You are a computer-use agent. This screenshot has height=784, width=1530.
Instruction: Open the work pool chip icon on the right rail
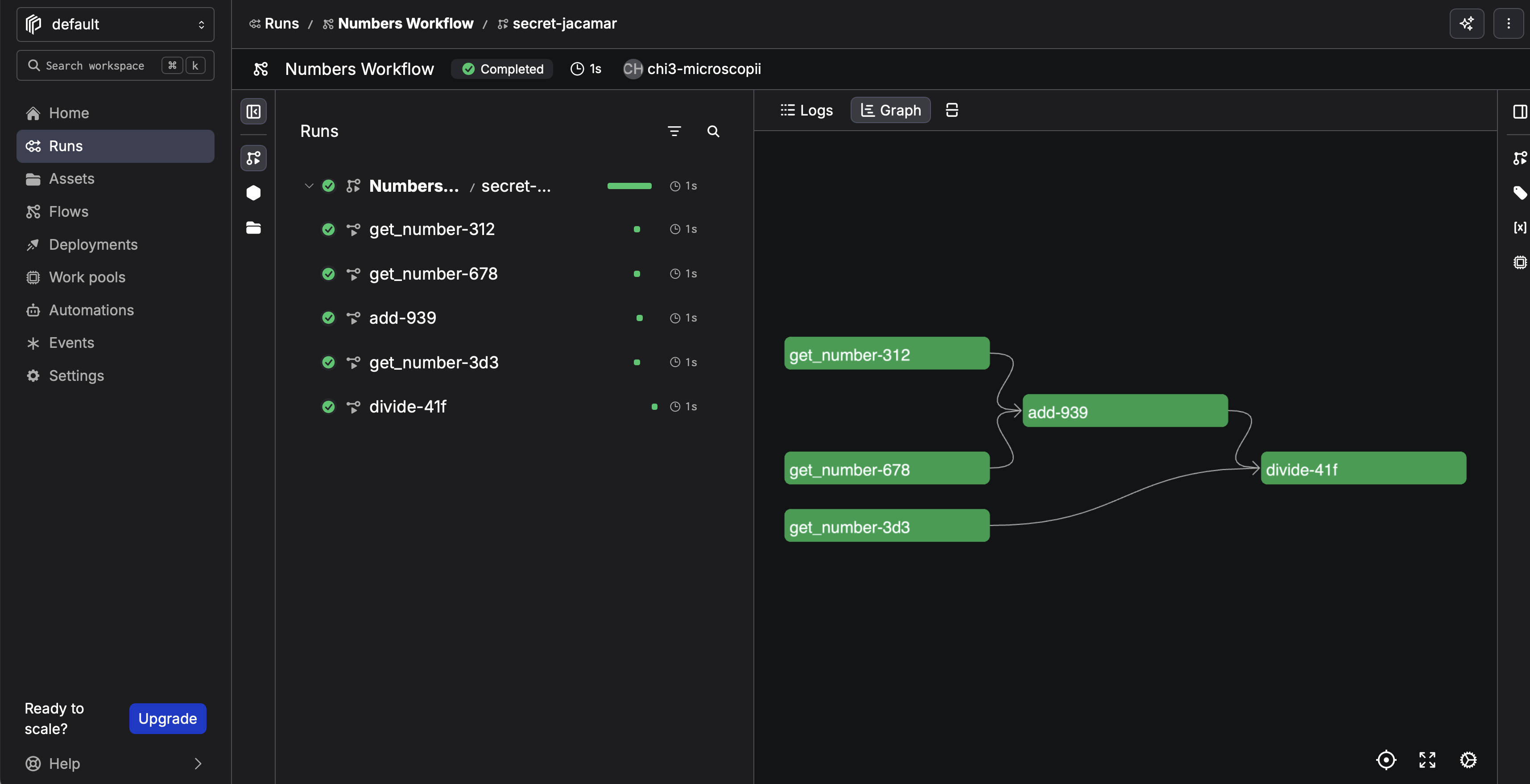pyautogui.click(x=1520, y=262)
